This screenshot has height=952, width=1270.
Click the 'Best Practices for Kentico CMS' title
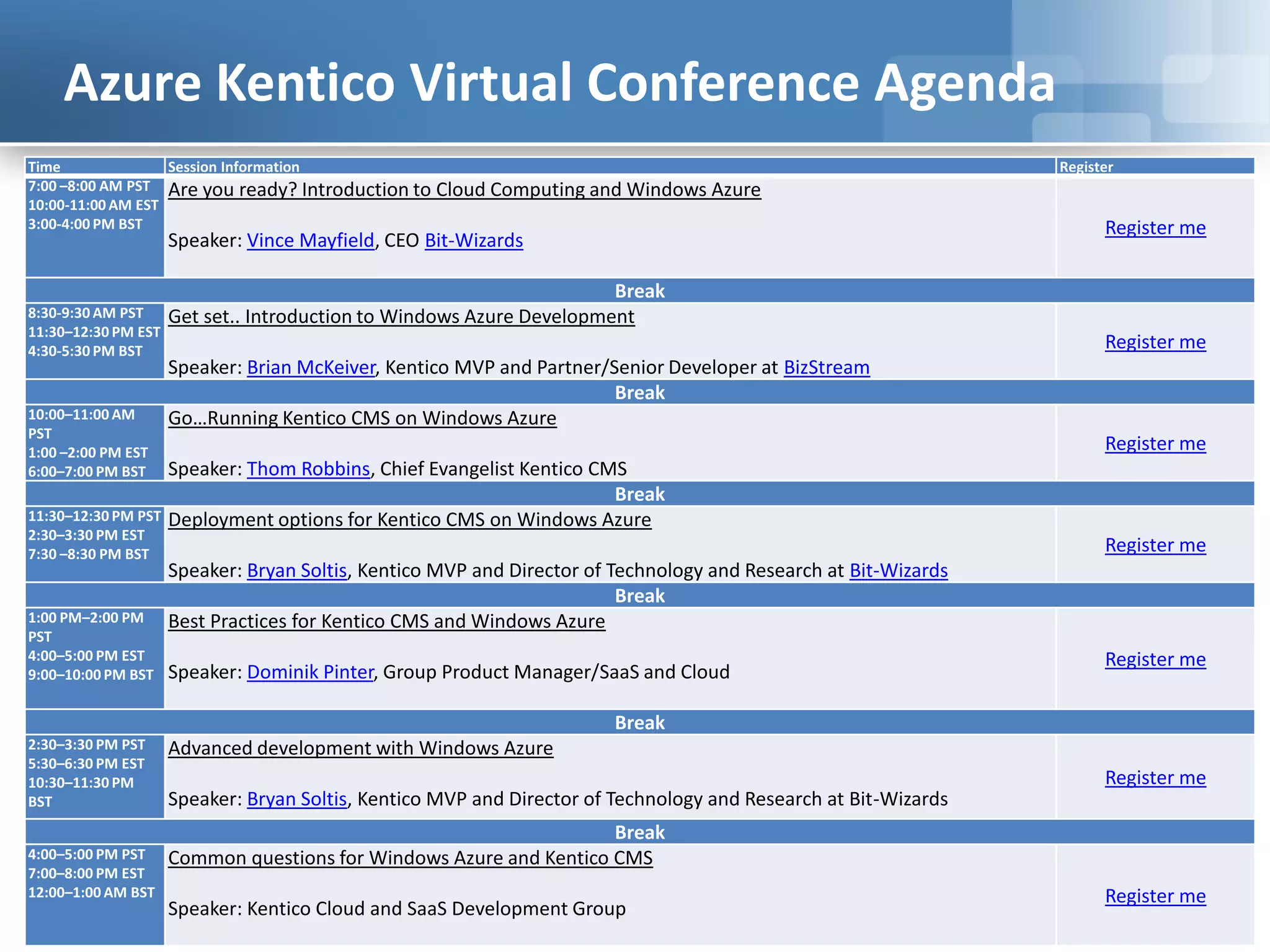pos(386,622)
